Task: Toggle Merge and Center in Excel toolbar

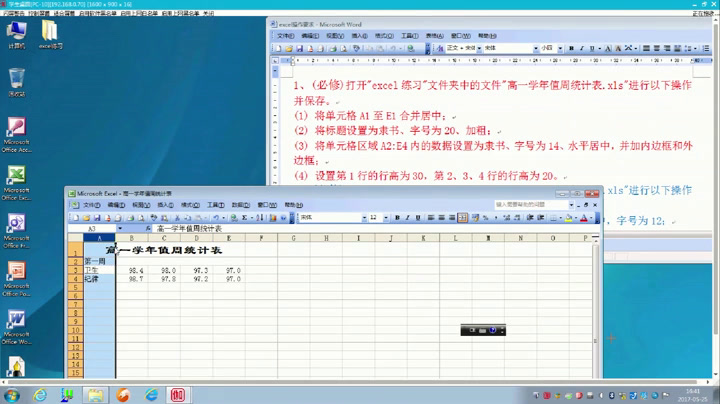Action: click(463, 217)
